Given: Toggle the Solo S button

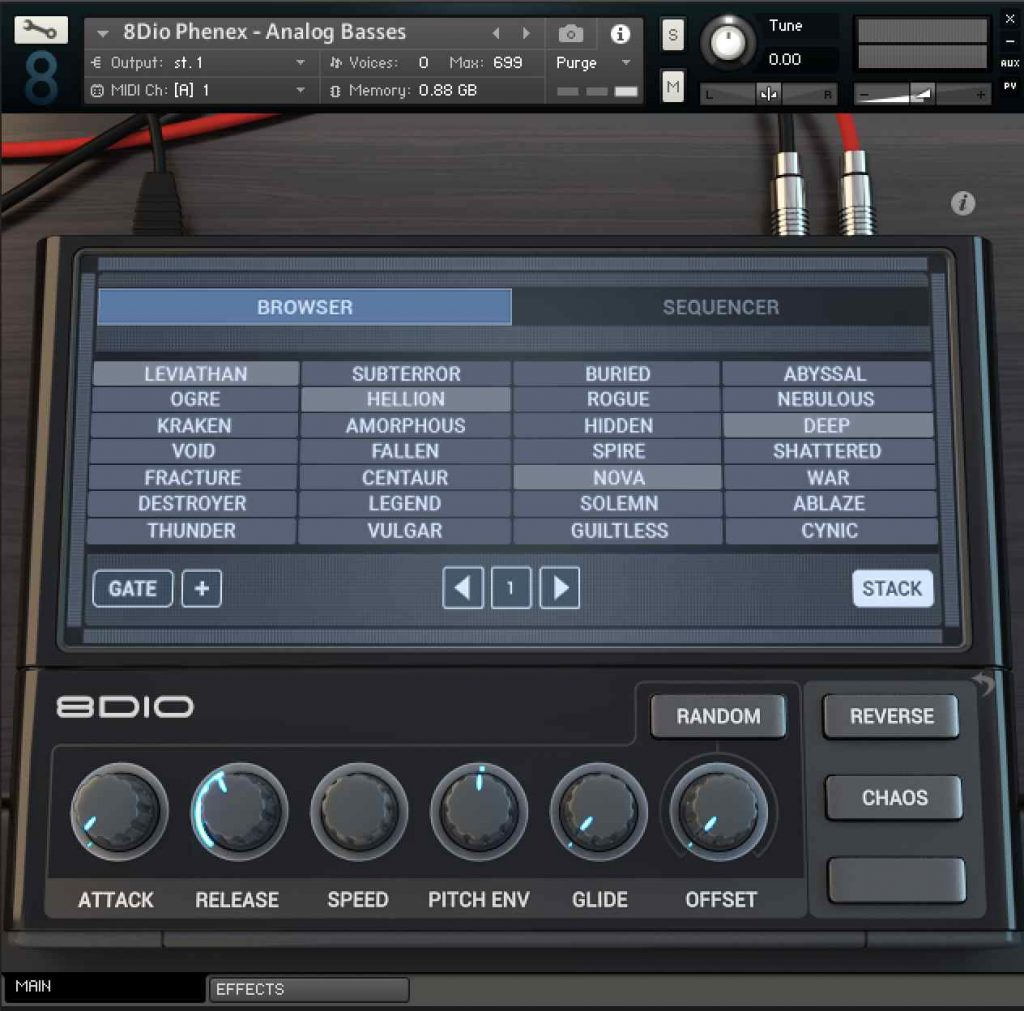Looking at the screenshot, I should pyautogui.click(x=672, y=35).
